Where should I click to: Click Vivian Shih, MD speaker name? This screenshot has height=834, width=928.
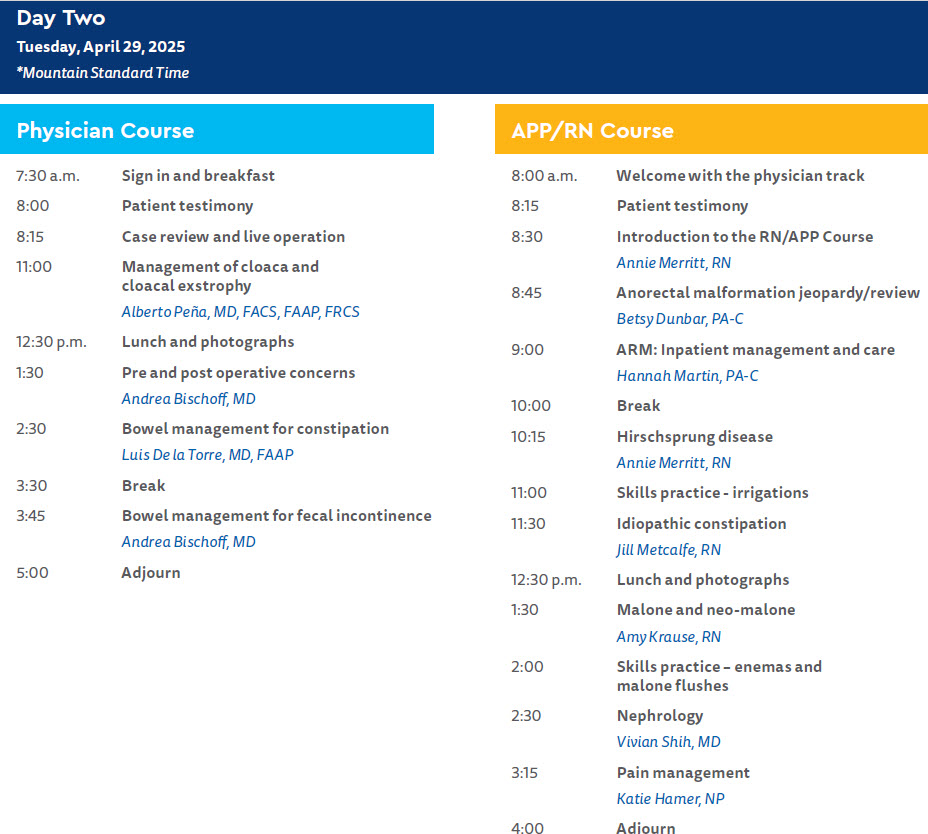(x=668, y=742)
